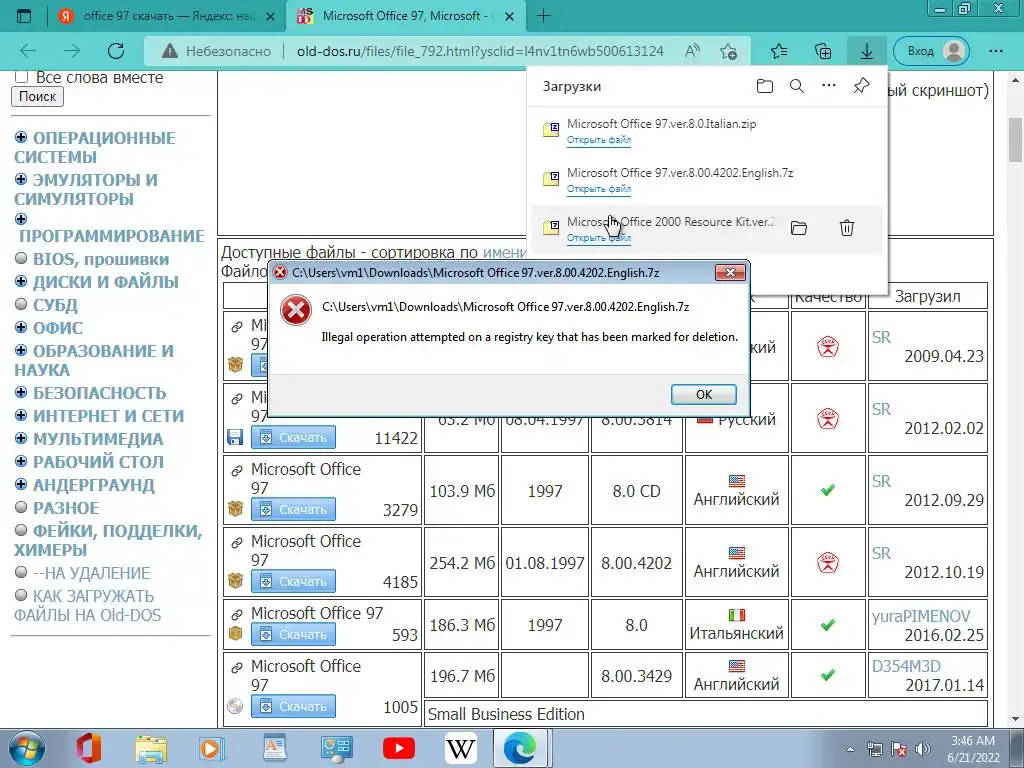This screenshot has height=768, width=1024.
Task: Expand ИНТЕРНЕТ И СЕТИ category
Action: (x=21, y=415)
